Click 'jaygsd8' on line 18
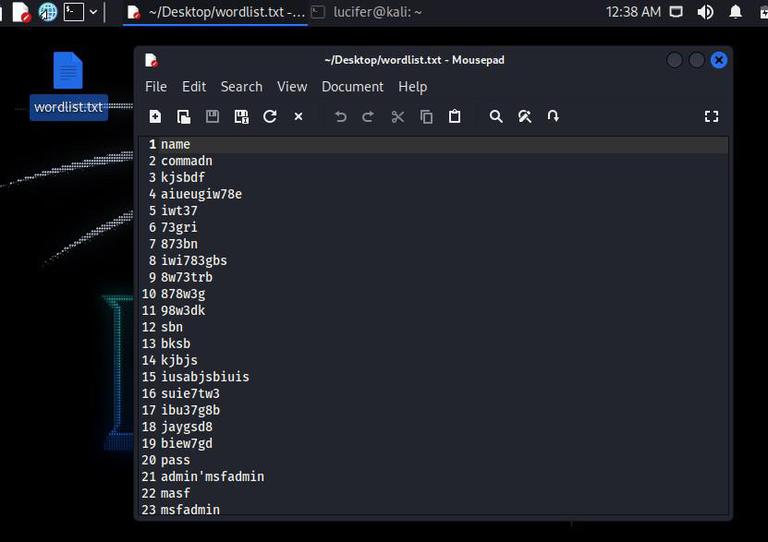768x542 pixels. coord(187,427)
